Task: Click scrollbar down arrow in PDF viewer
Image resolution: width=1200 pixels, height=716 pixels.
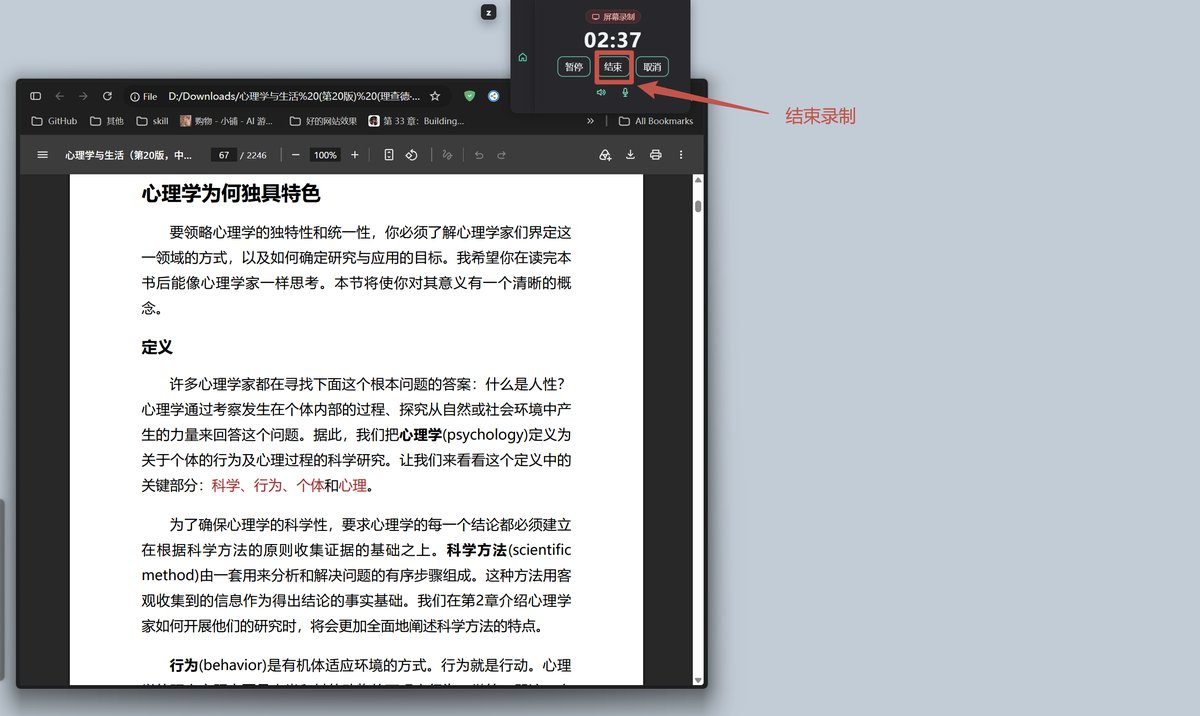Action: (698, 679)
